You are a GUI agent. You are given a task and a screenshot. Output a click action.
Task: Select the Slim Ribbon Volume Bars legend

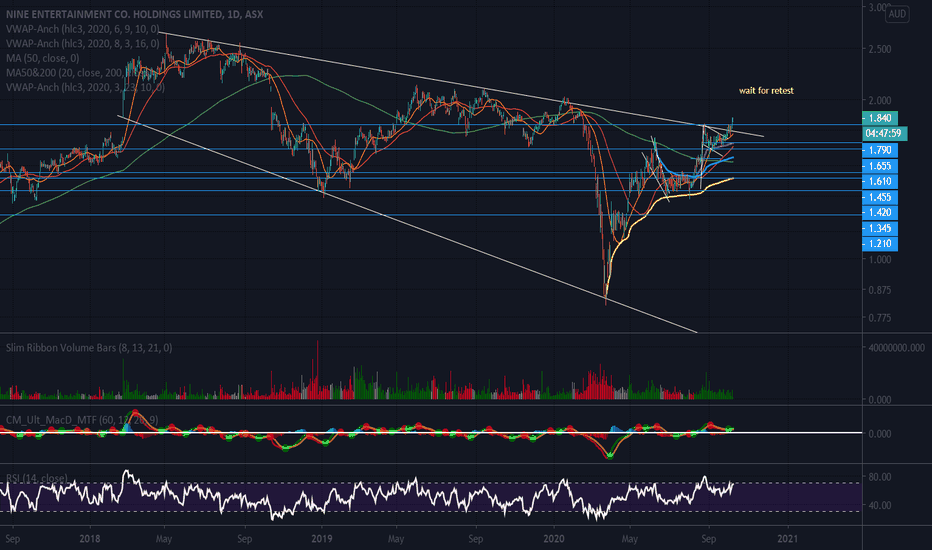point(89,347)
